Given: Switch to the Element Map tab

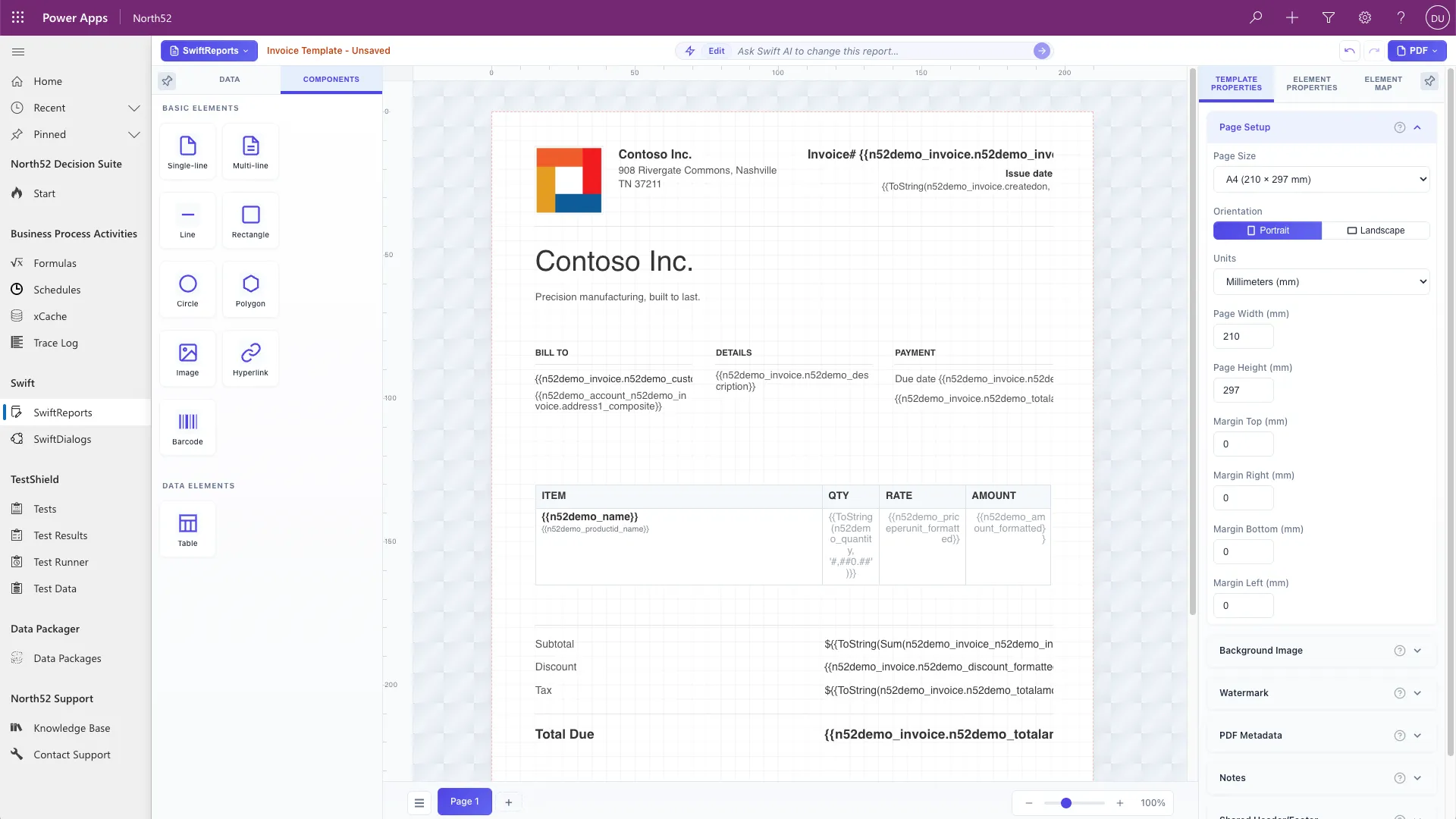Looking at the screenshot, I should point(1383,83).
